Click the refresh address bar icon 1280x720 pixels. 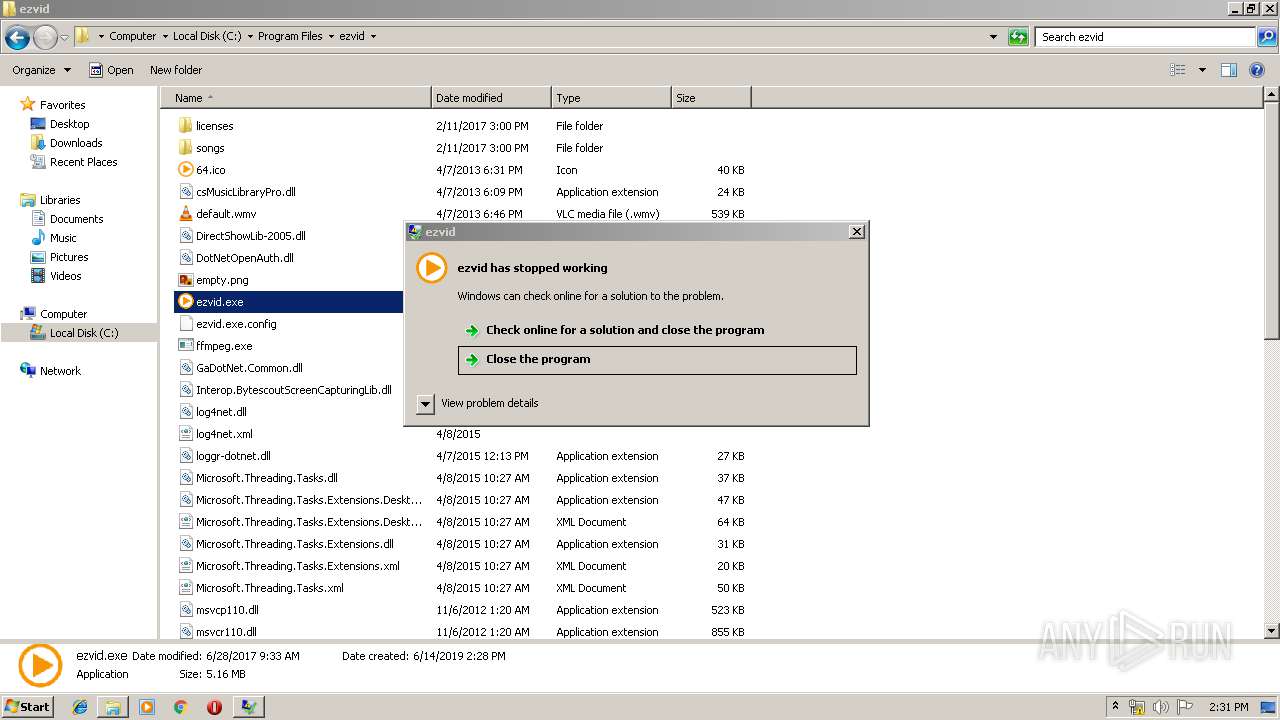point(1018,37)
